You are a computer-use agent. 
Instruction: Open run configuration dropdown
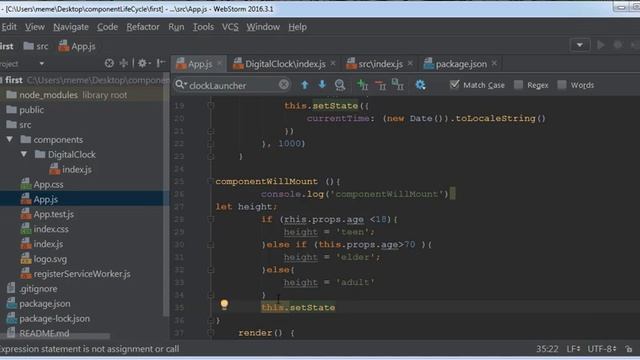(580, 45)
